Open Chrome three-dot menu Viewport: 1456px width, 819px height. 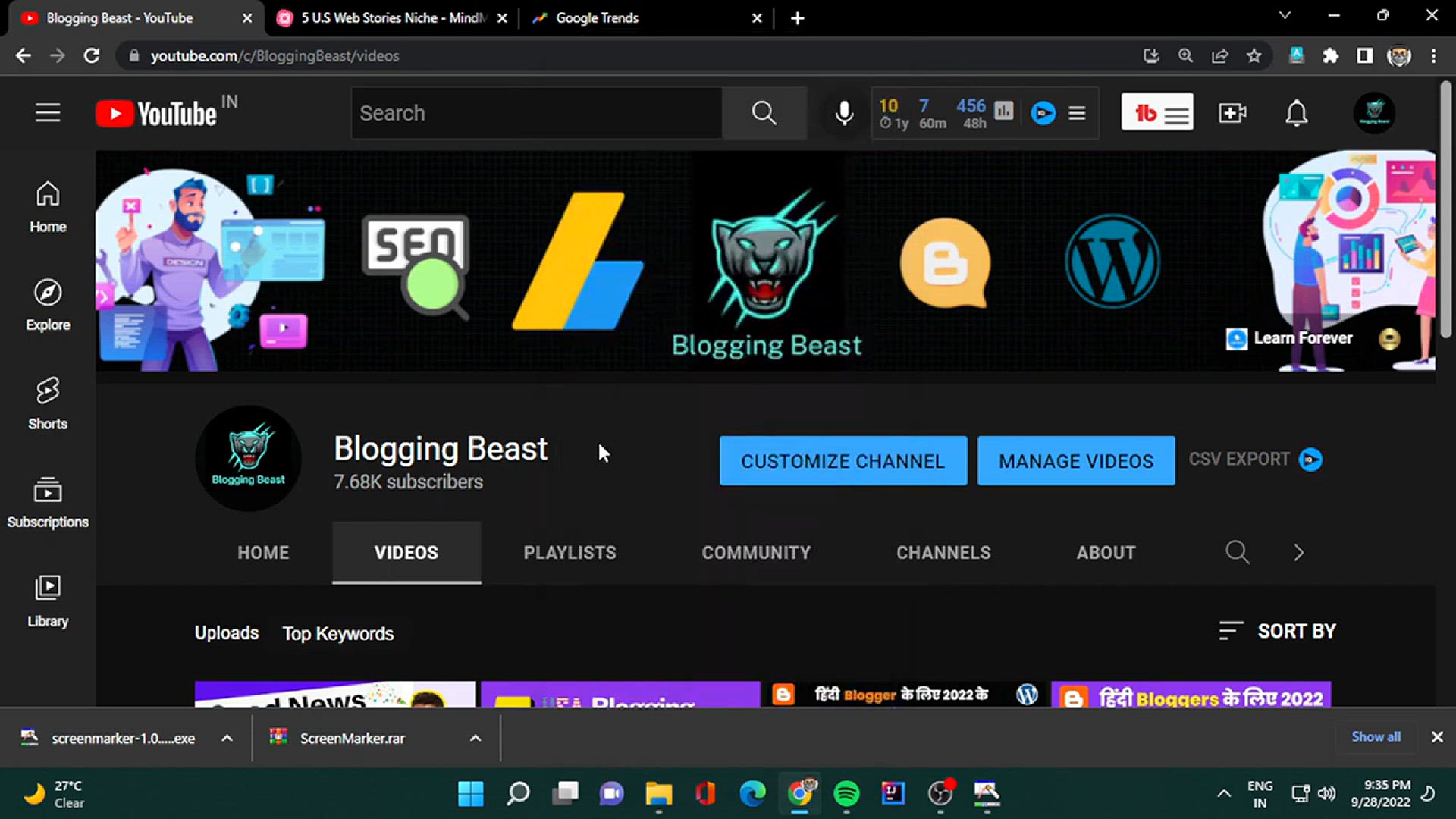pos(1433,55)
